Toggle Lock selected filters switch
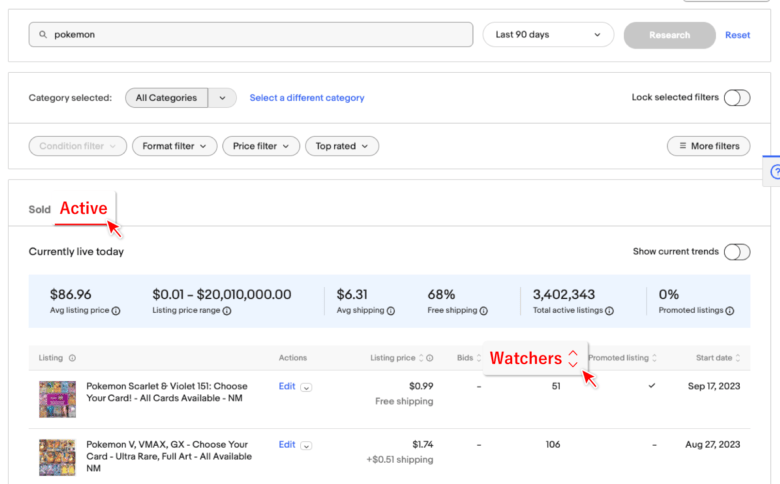 (x=736, y=98)
